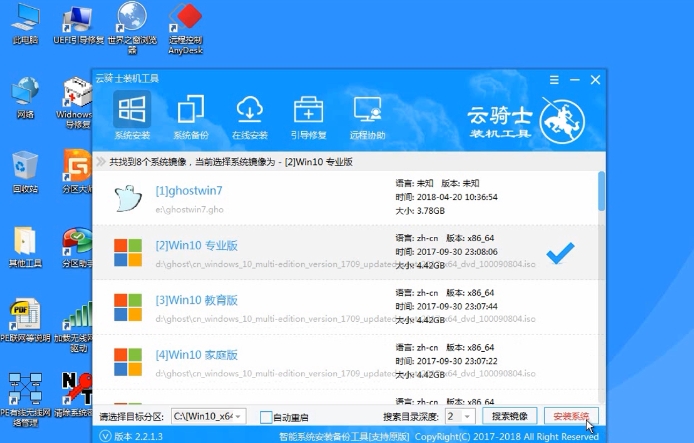Click the Windows logo of Win10 家庭版
The image size is (694, 443).
pos(128,362)
